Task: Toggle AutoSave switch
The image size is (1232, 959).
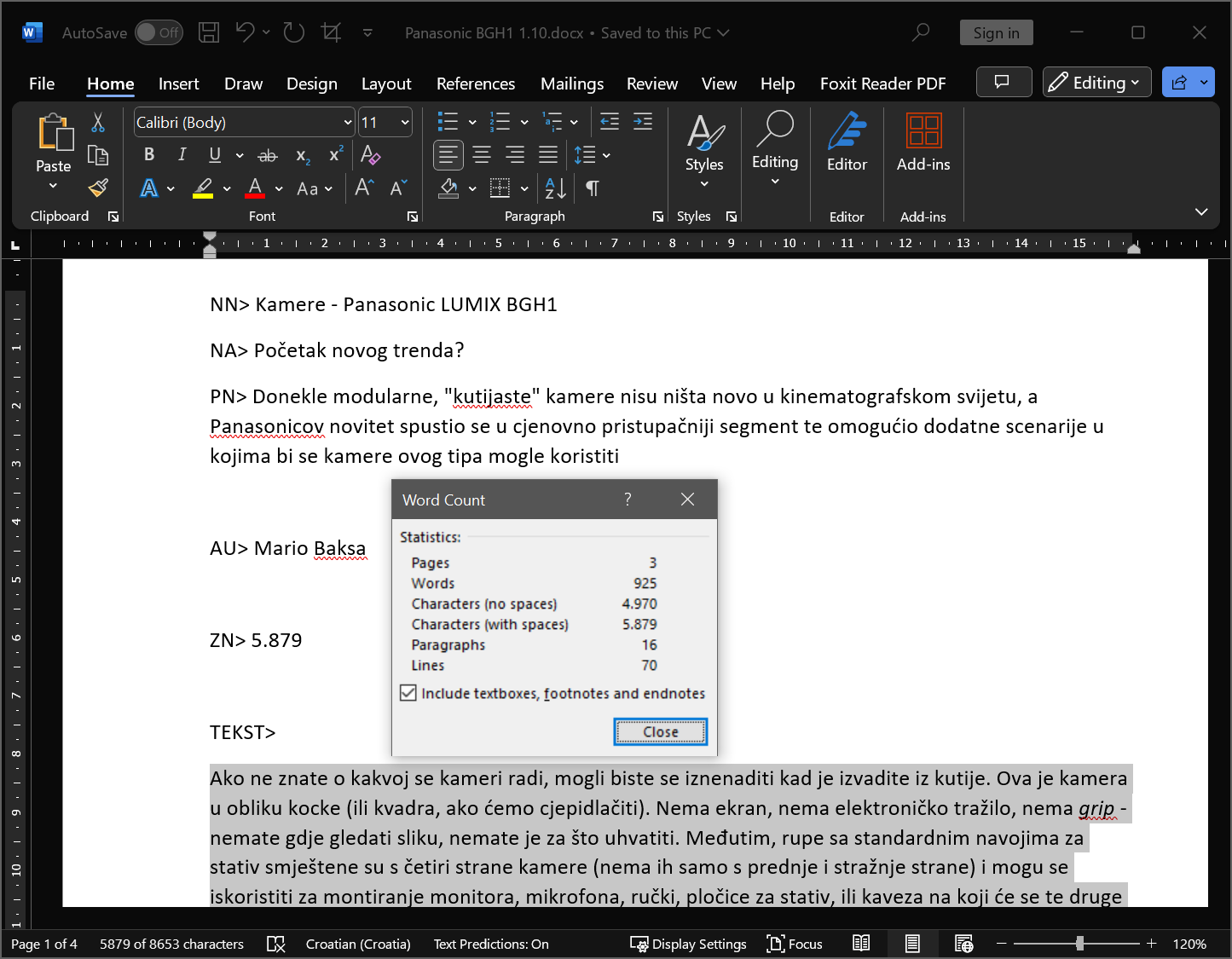Action: [159, 32]
